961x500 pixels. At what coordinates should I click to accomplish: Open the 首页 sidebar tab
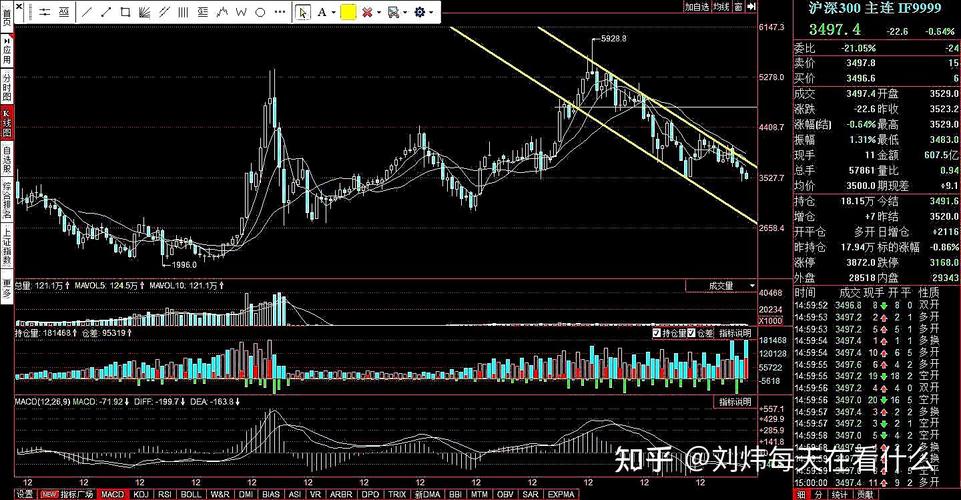pos(7,17)
